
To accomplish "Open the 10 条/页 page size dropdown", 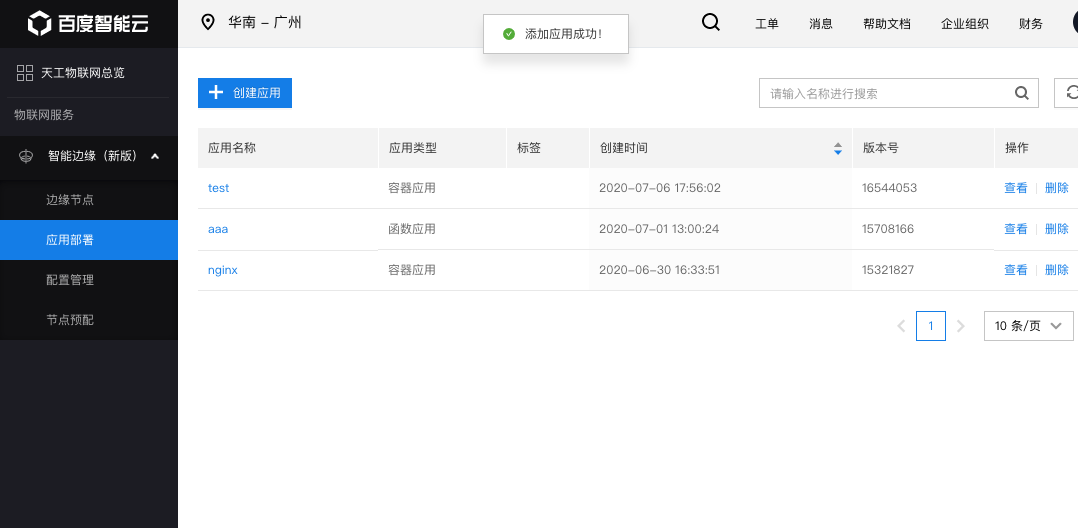I will [1028, 326].
